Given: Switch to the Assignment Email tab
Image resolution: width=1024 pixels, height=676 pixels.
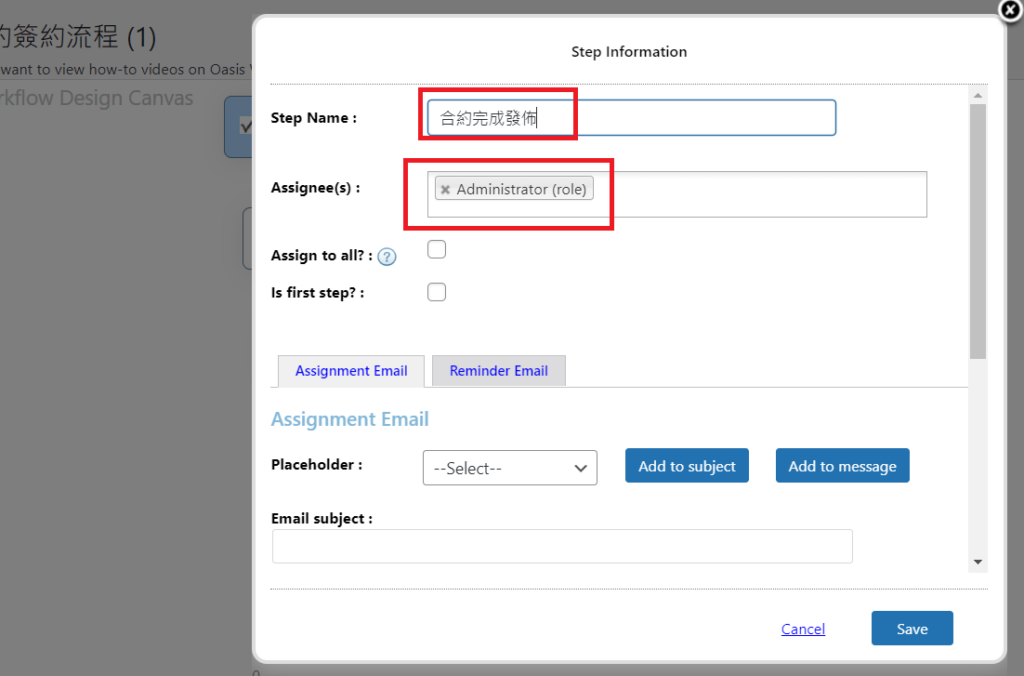Looking at the screenshot, I should [x=351, y=371].
